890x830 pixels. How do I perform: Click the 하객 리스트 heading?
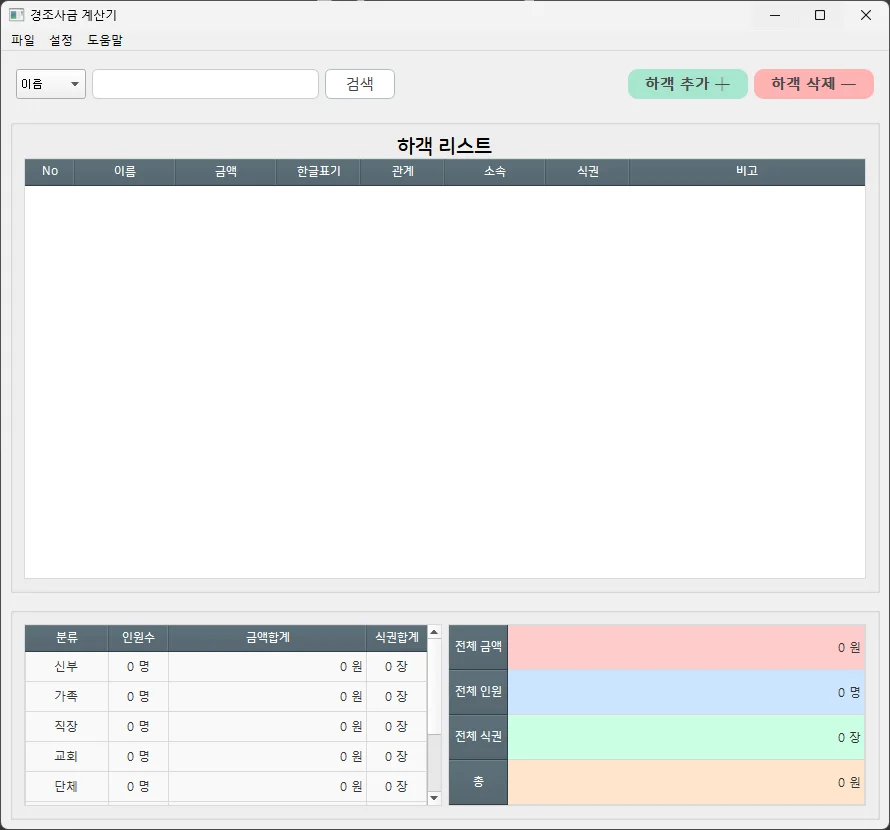[x=444, y=146]
